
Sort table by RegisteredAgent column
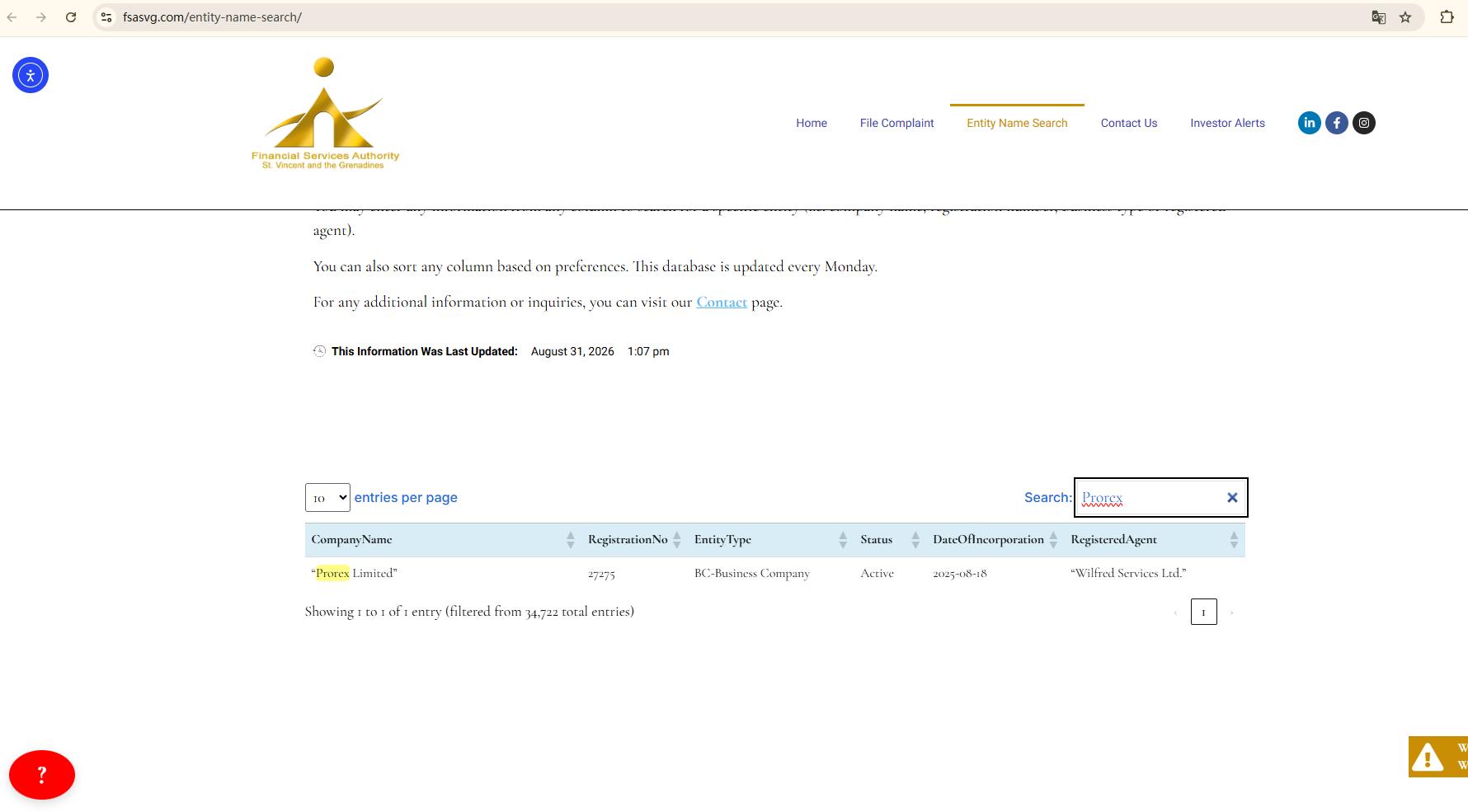pos(1155,540)
